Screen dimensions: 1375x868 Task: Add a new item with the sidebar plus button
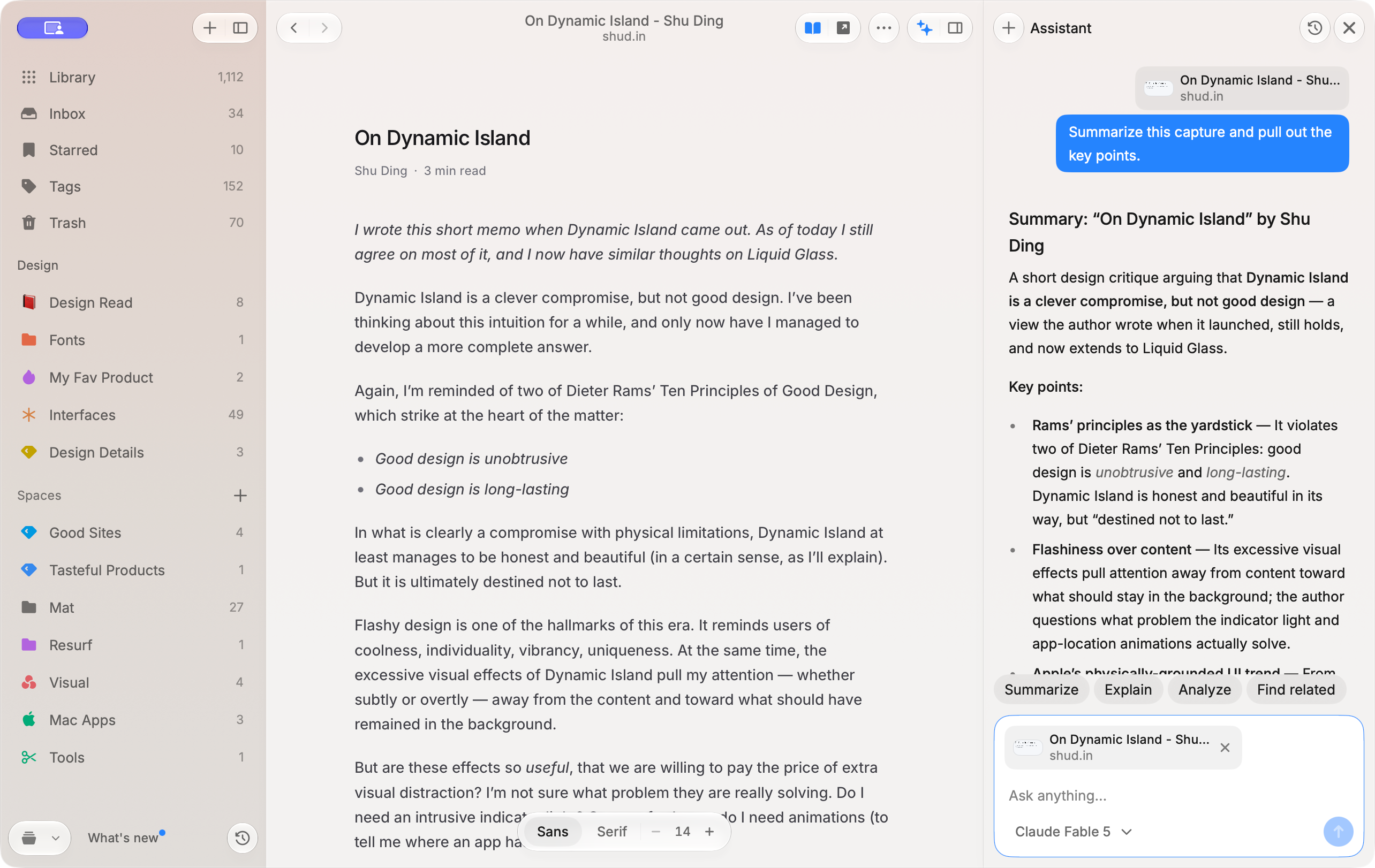click(209, 28)
